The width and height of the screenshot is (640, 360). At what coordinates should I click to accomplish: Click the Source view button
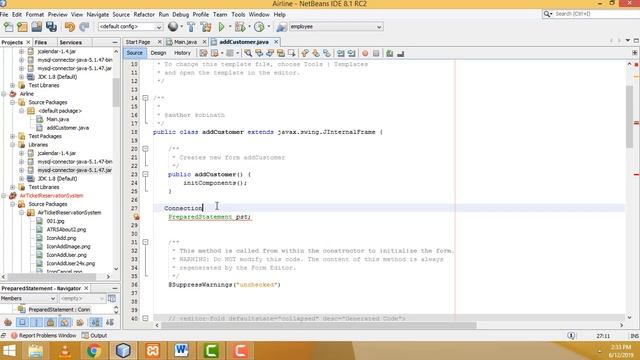134,53
